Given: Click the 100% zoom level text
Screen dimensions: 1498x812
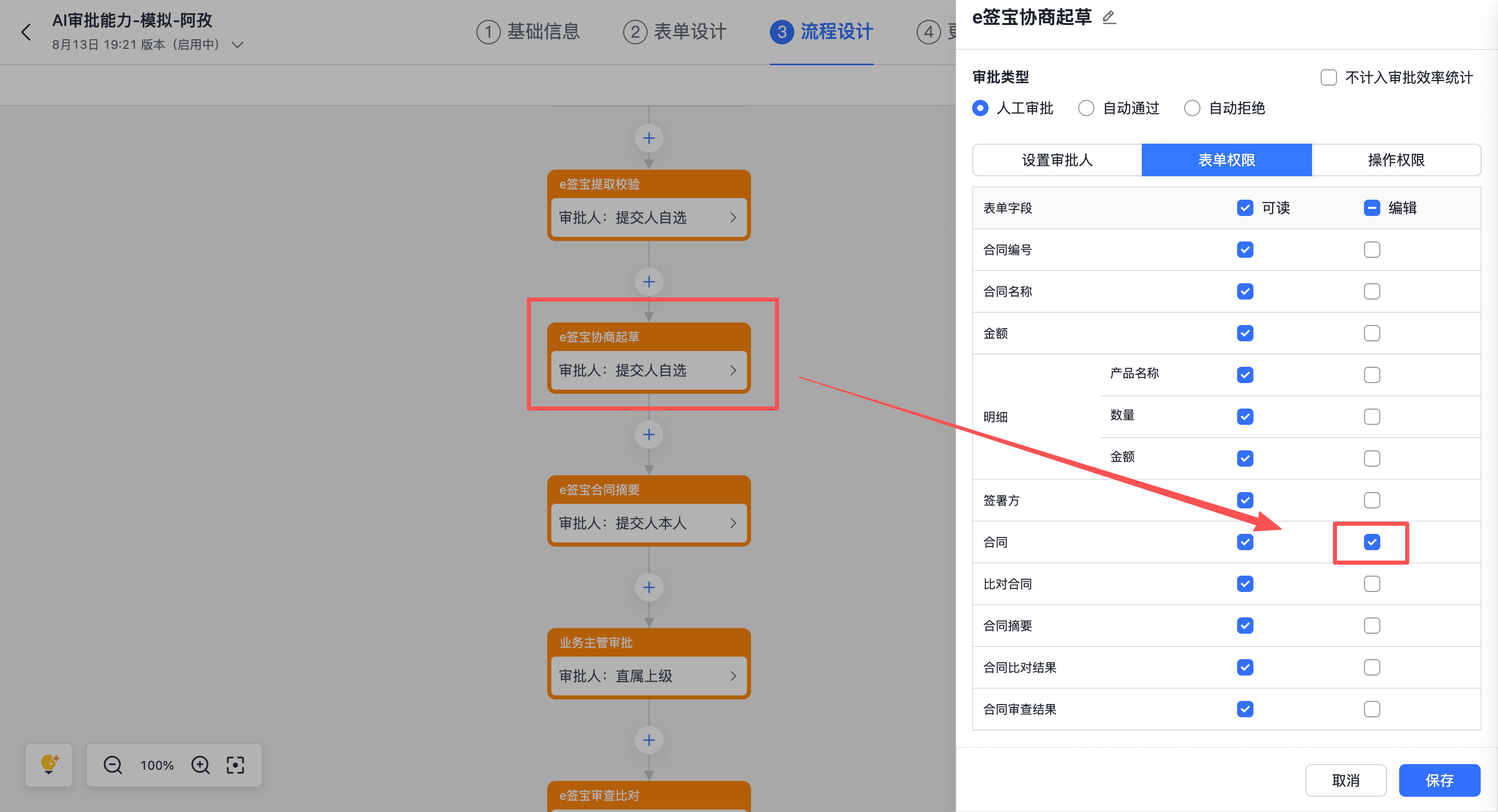Looking at the screenshot, I should coord(157,766).
